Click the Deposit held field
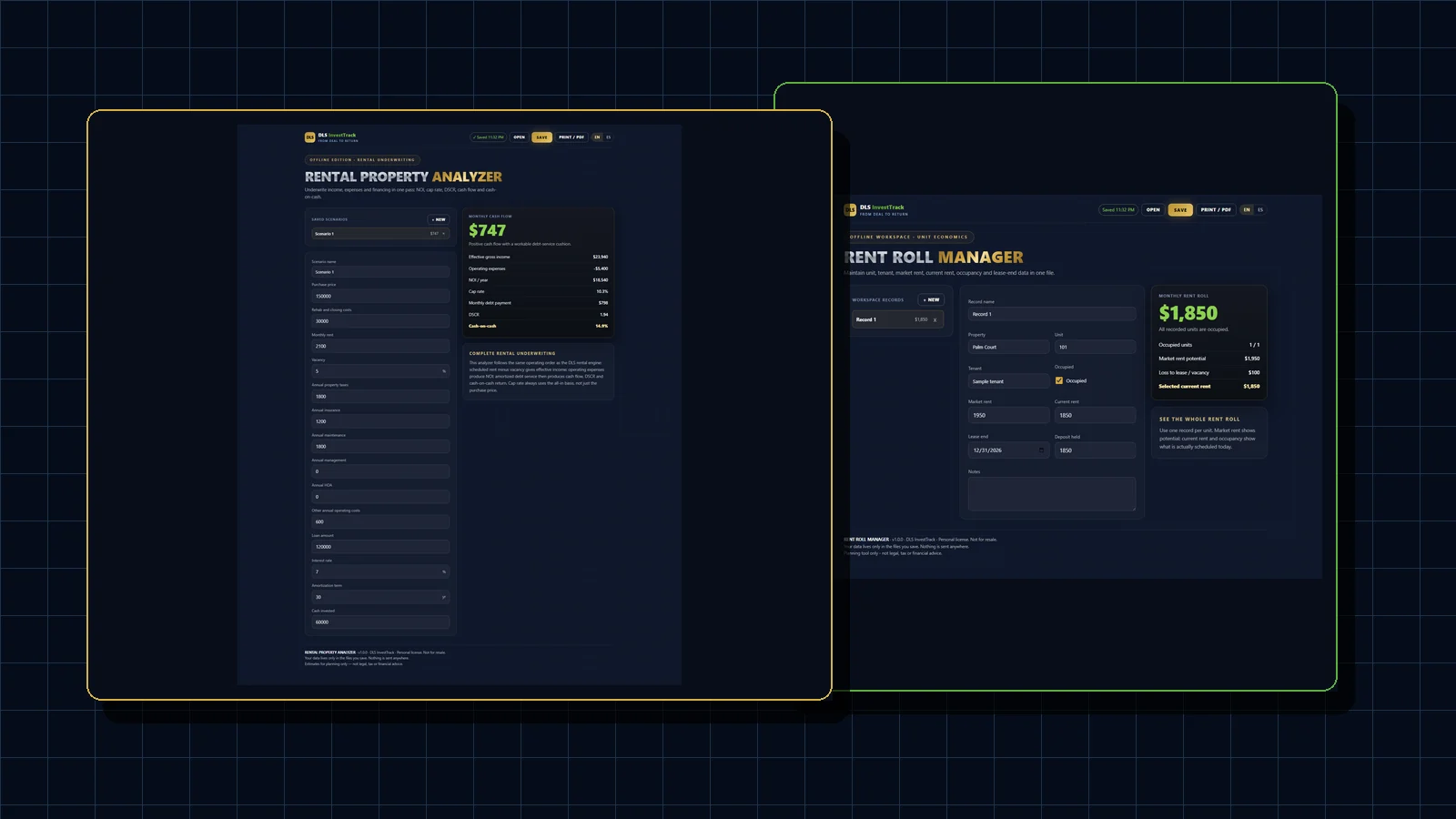 1095,450
